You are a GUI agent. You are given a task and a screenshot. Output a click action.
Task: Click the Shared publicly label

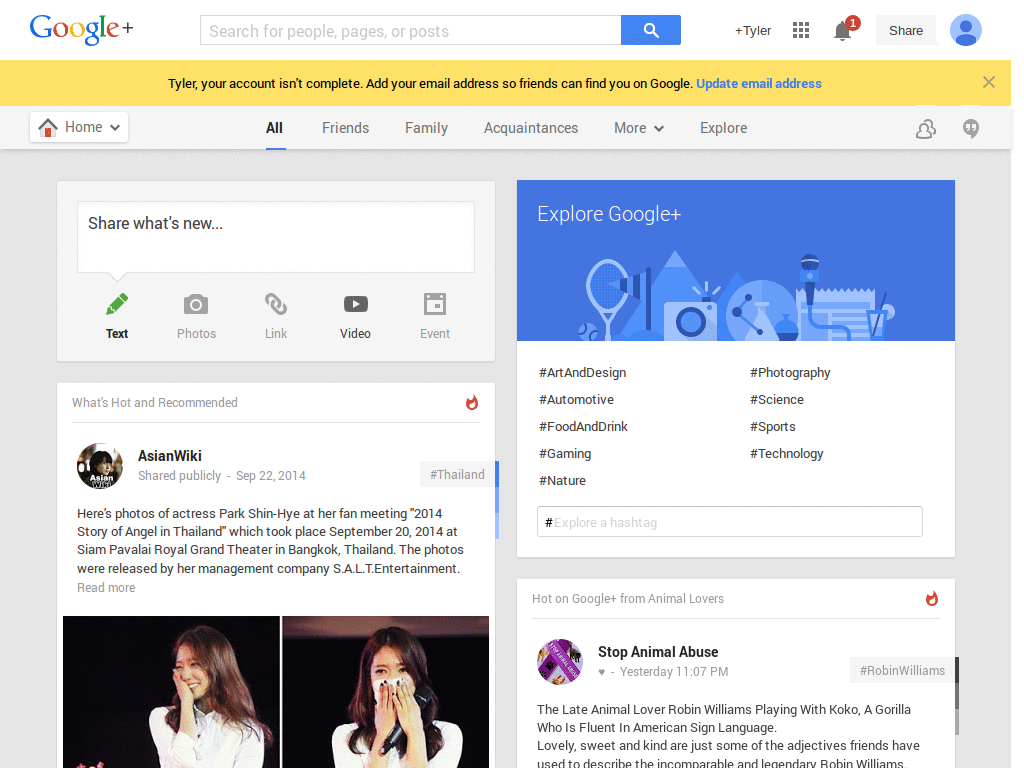click(179, 475)
